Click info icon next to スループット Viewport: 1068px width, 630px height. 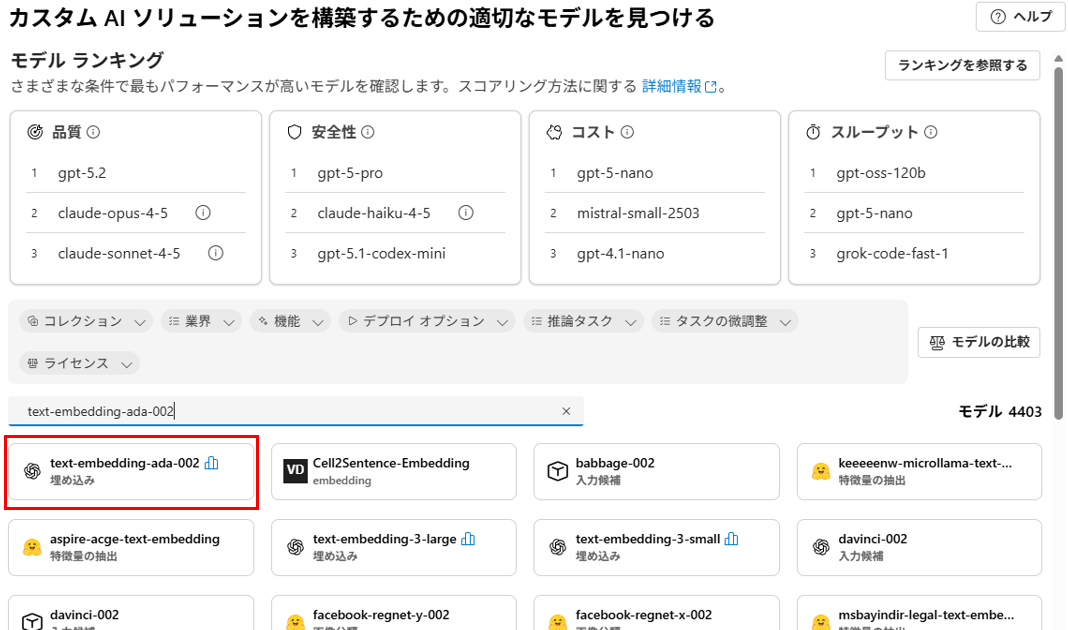point(930,132)
